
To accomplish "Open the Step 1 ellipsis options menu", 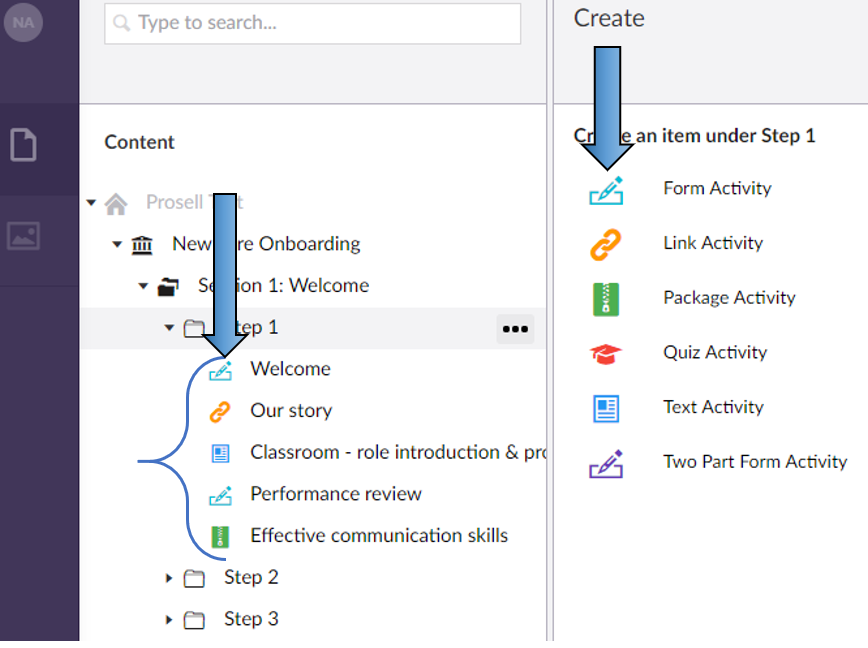I will [515, 328].
